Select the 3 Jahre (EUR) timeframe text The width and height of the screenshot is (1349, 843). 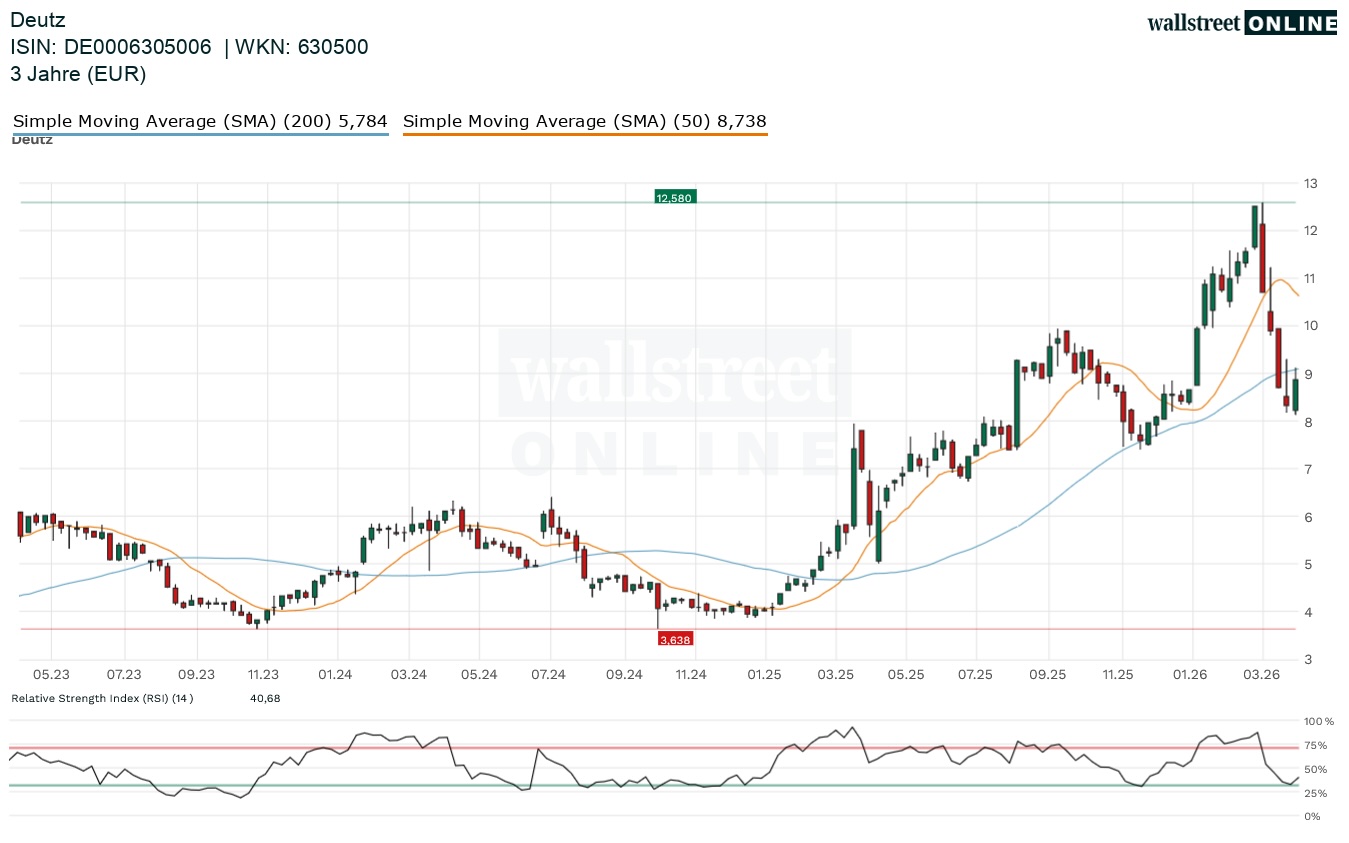tap(78, 73)
